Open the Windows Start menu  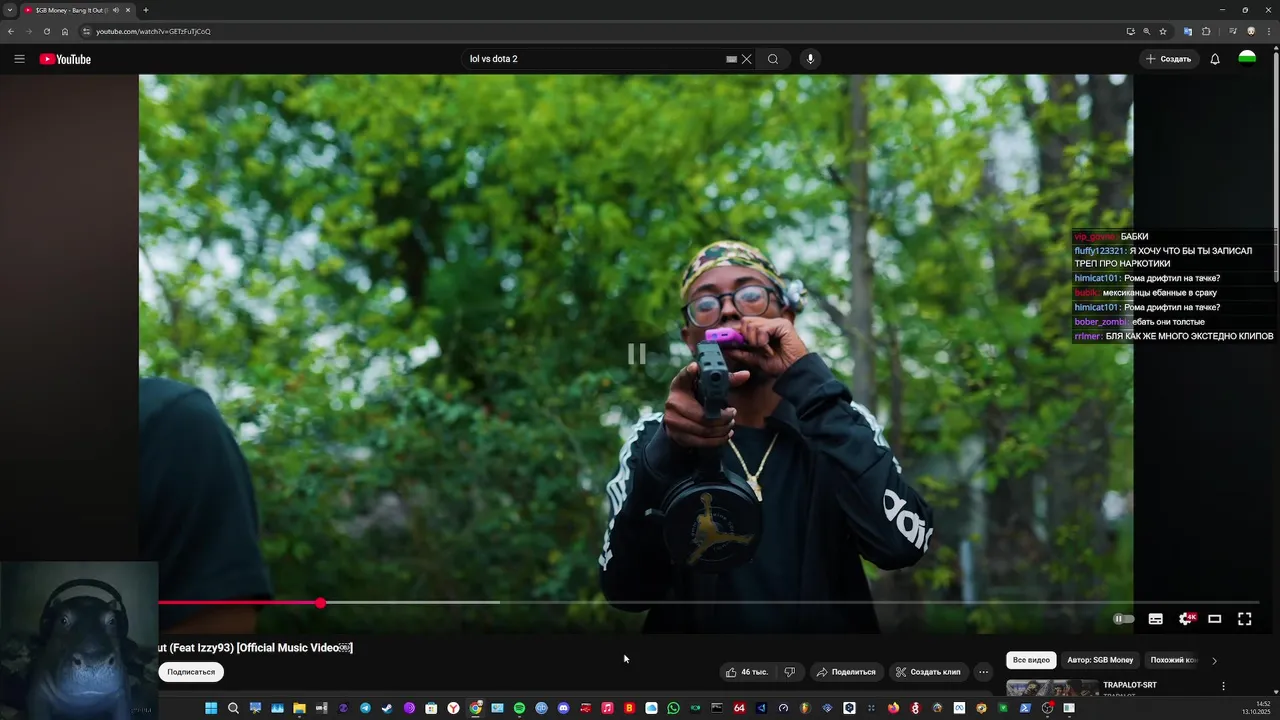(211, 708)
